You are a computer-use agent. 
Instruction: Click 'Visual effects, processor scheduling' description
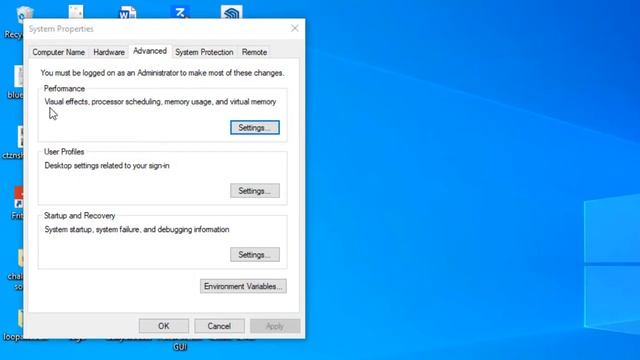(160, 102)
